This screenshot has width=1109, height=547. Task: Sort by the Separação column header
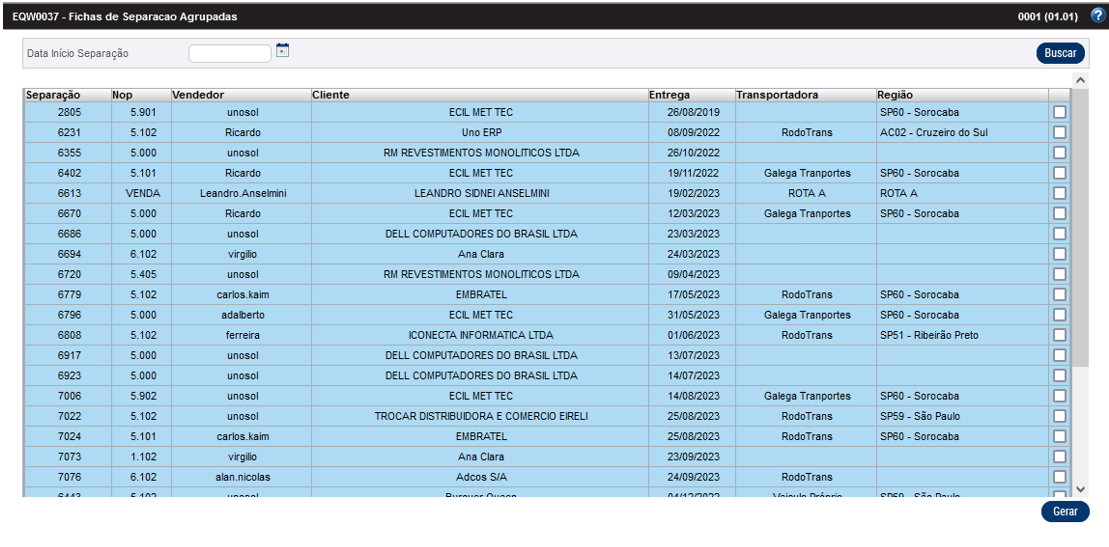[x=53, y=95]
